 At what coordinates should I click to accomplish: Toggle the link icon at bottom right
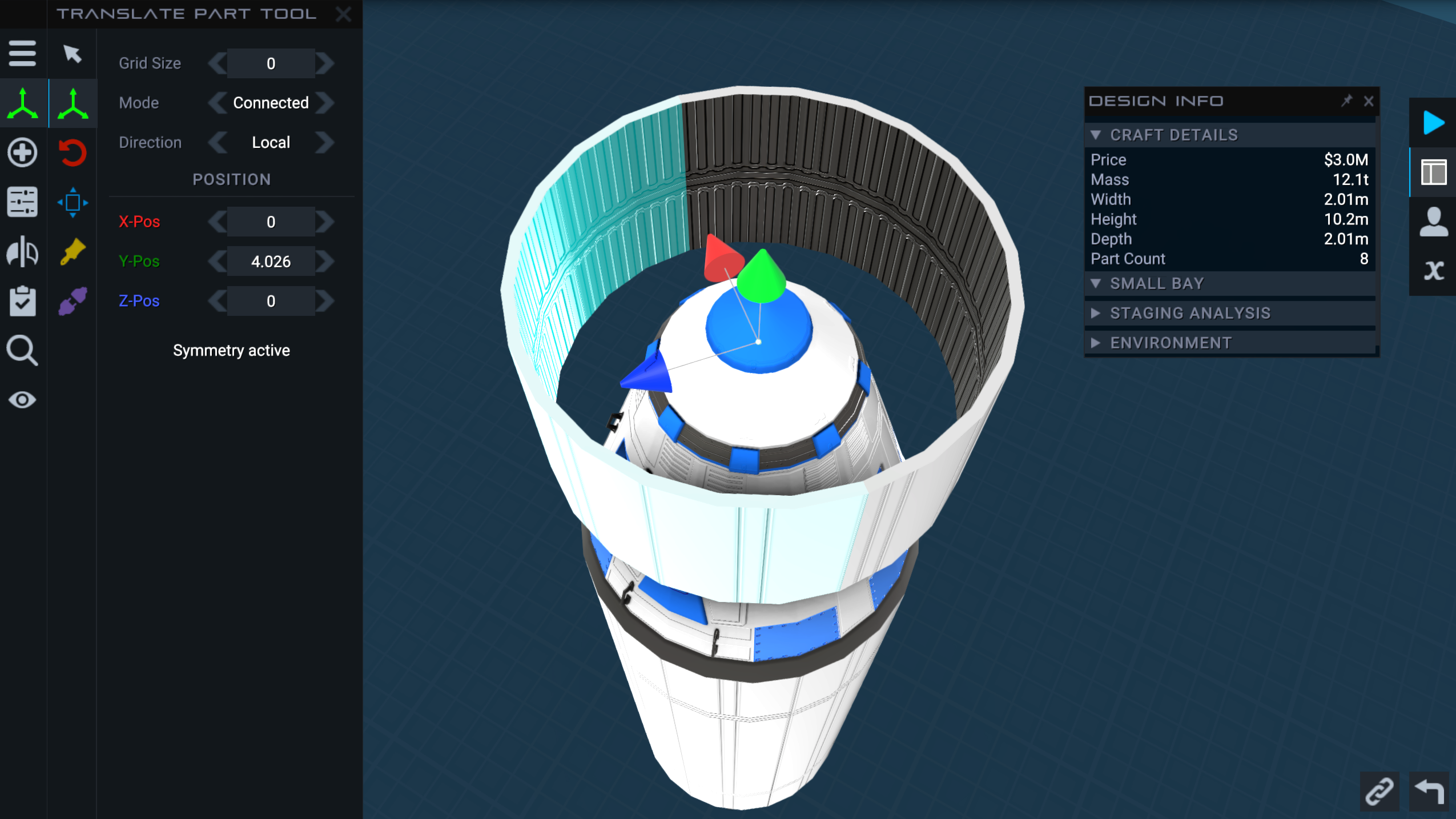coord(1379,792)
